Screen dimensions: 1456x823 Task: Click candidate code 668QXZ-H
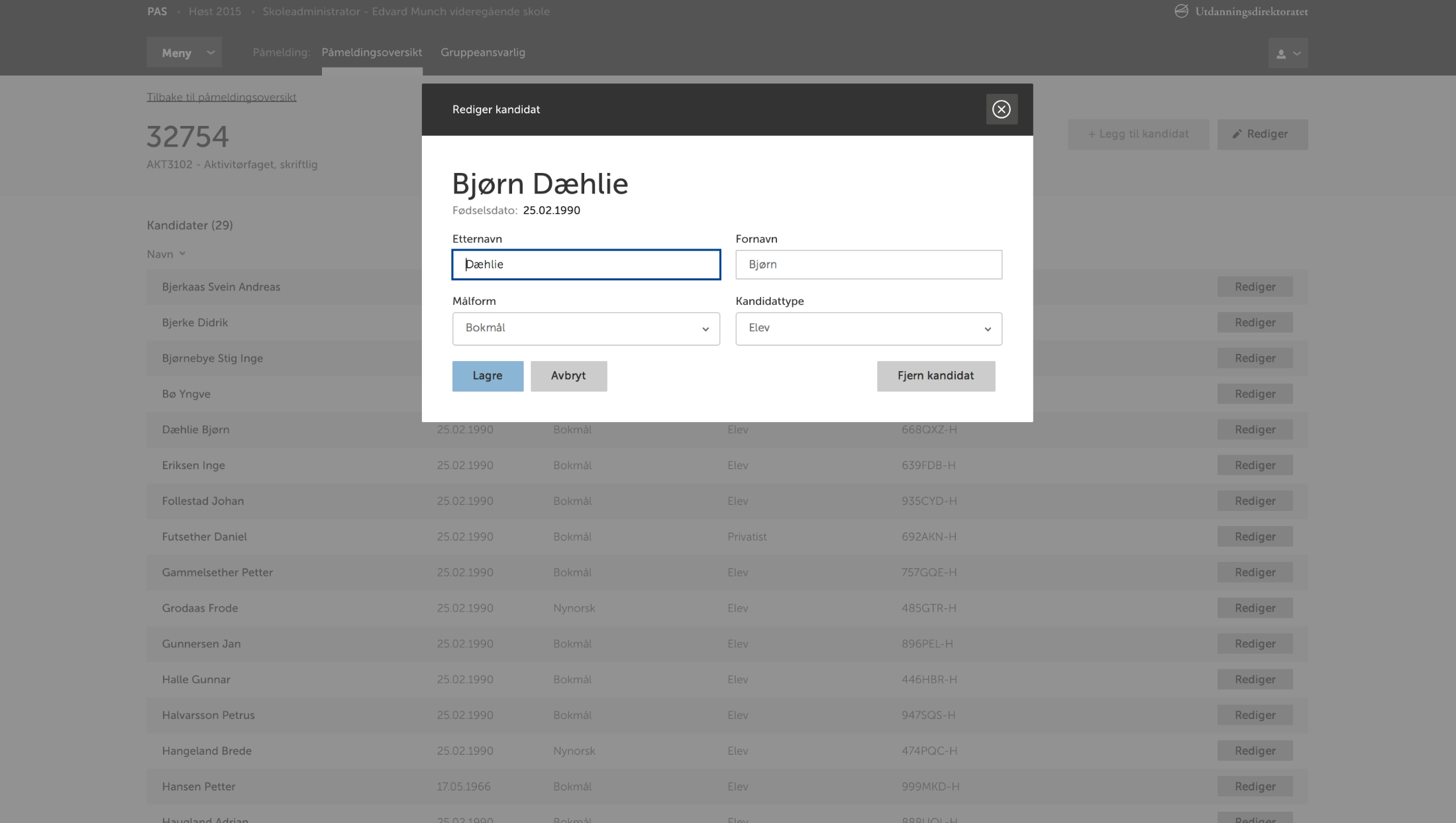click(929, 429)
